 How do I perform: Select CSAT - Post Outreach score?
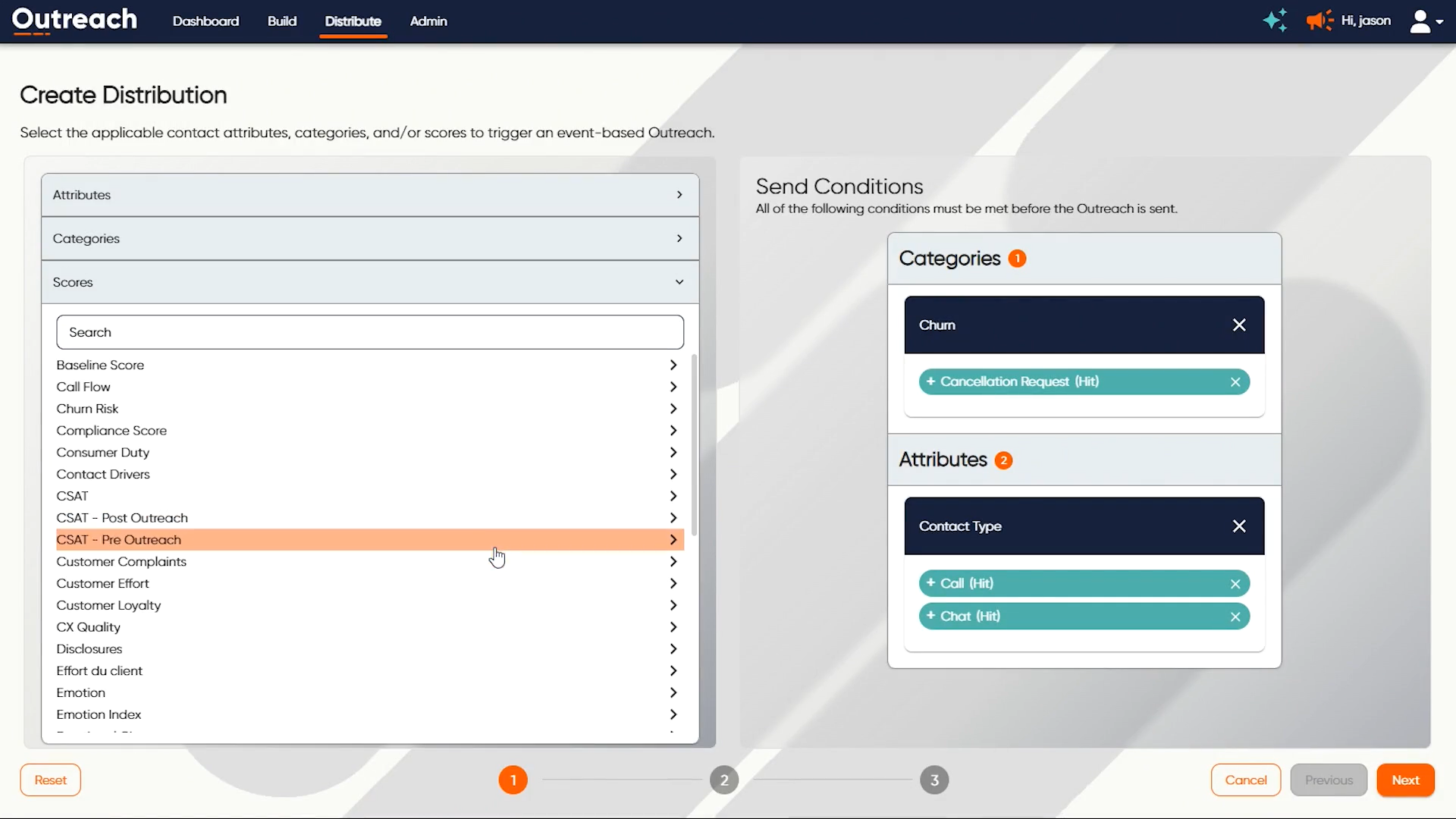pyautogui.click(x=370, y=518)
